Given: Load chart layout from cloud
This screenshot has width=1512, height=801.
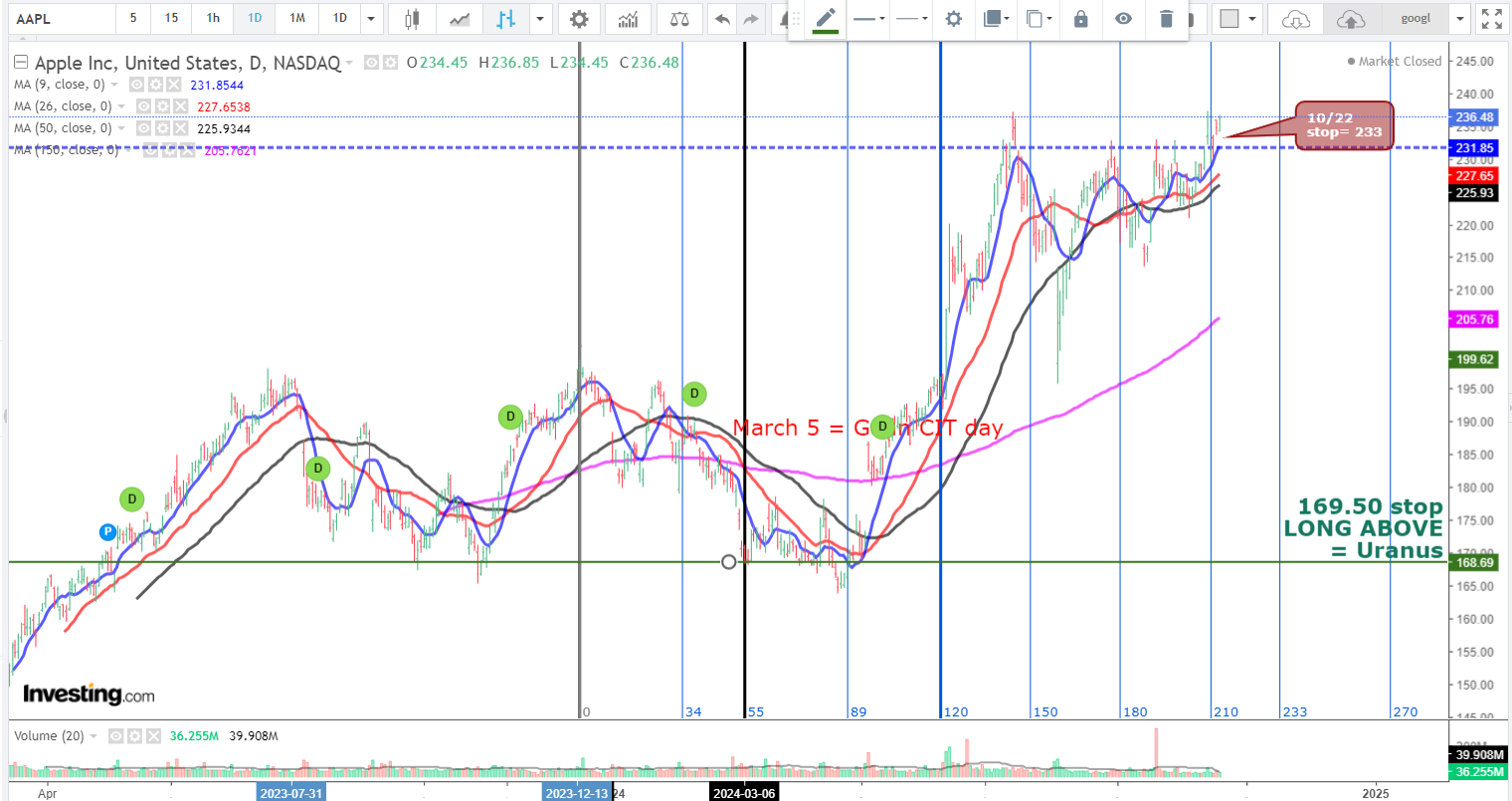Looking at the screenshot, I should coord(1295,19).
